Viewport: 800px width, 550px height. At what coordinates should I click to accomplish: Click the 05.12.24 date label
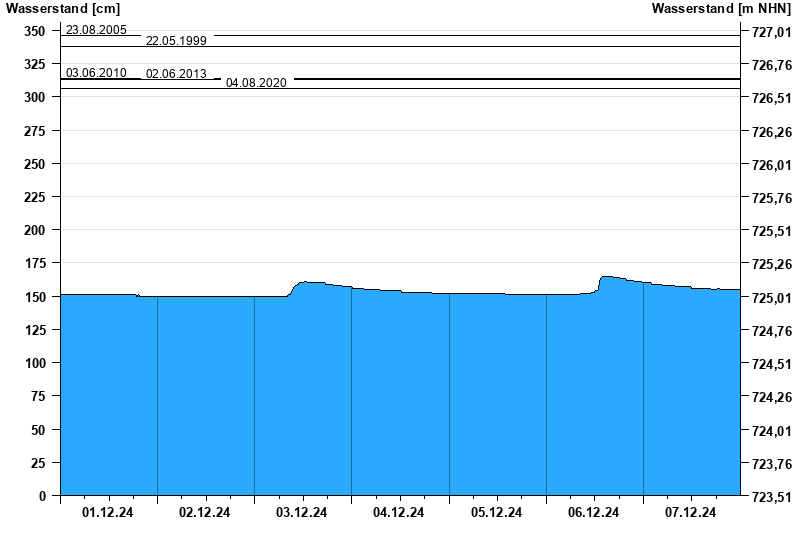[495, 513]
